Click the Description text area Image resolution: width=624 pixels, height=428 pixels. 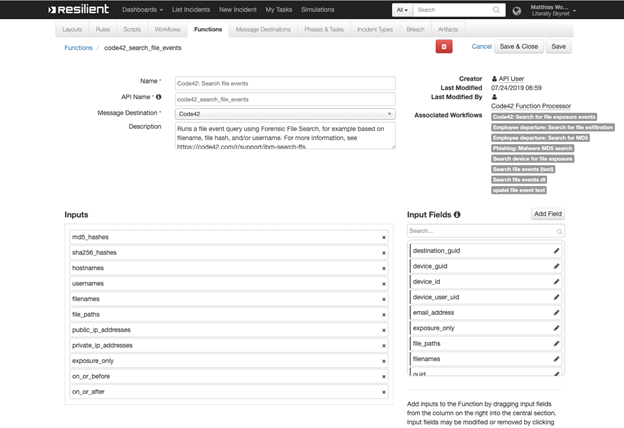tap(285, 136)
